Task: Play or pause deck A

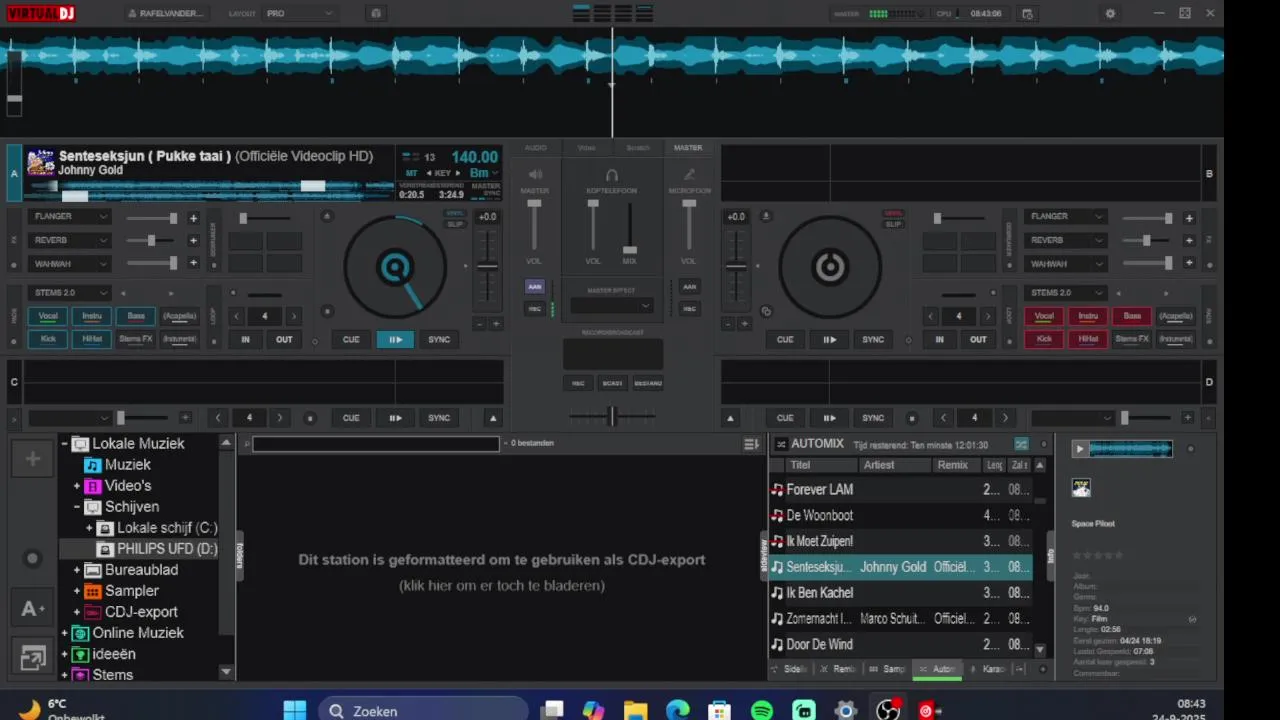Action: pyautogui.click(x=395, y=339)
